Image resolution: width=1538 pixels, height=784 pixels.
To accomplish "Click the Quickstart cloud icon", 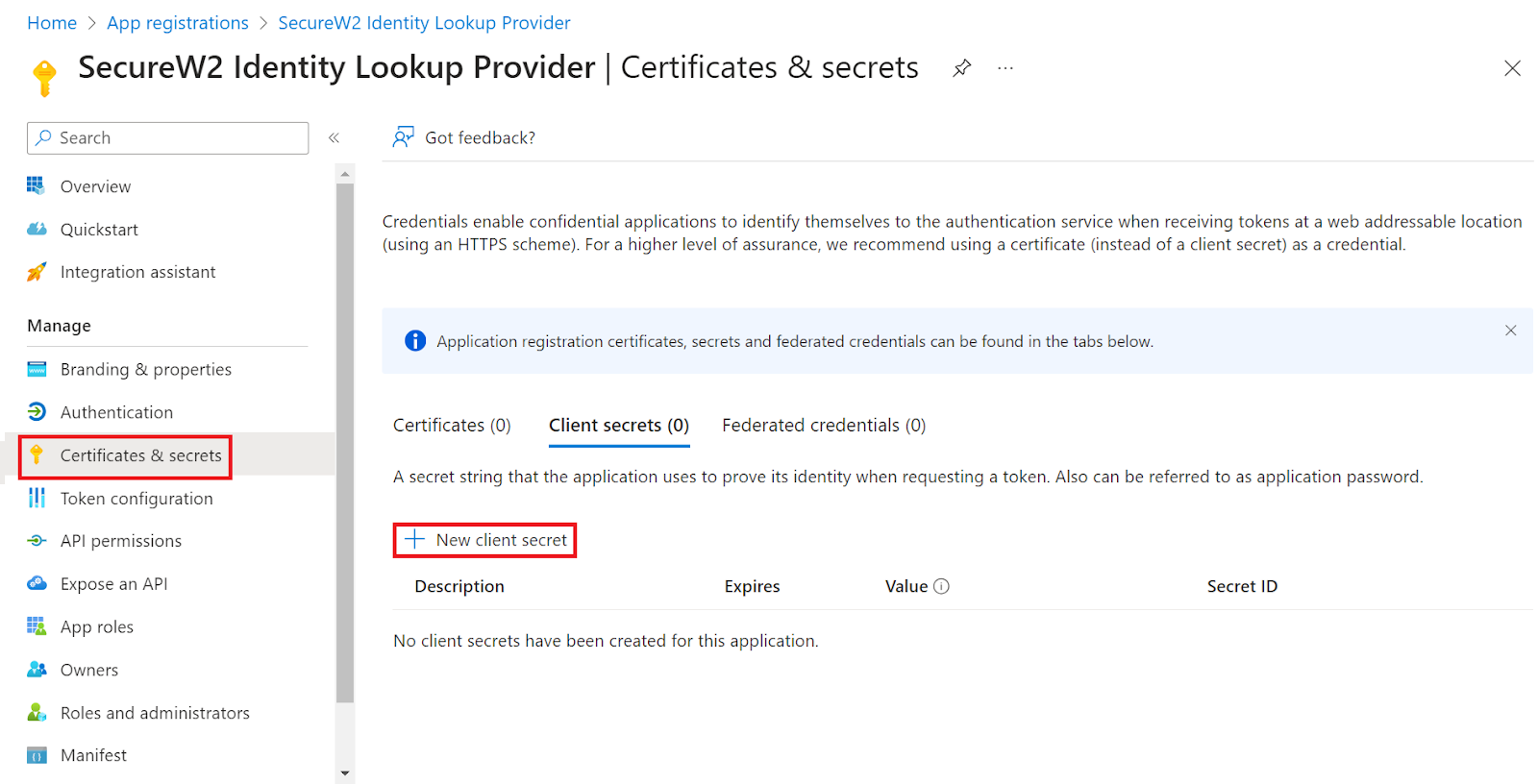I will (37, 230).
